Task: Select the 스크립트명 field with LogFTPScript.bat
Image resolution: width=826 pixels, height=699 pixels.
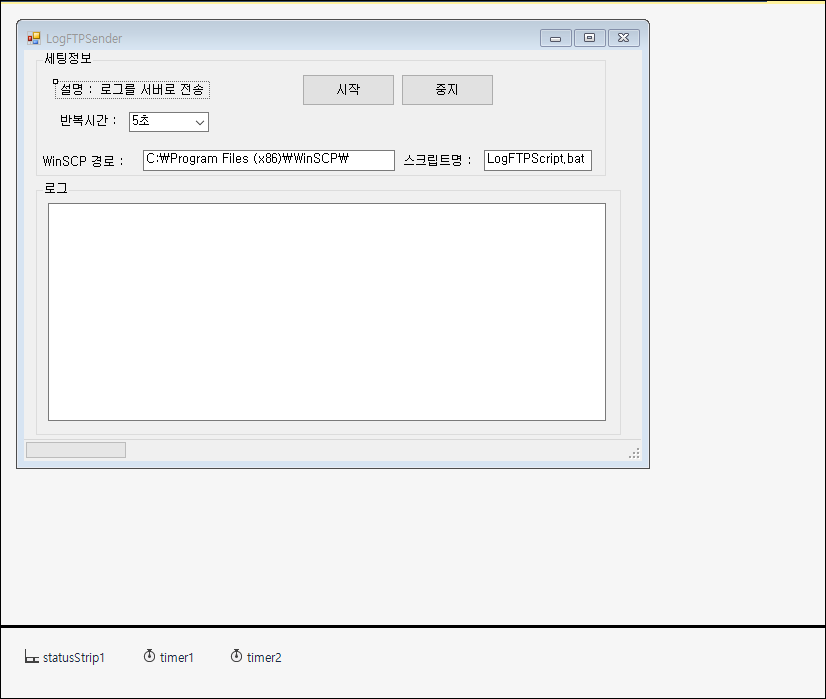Action: [x=538, y=160]
